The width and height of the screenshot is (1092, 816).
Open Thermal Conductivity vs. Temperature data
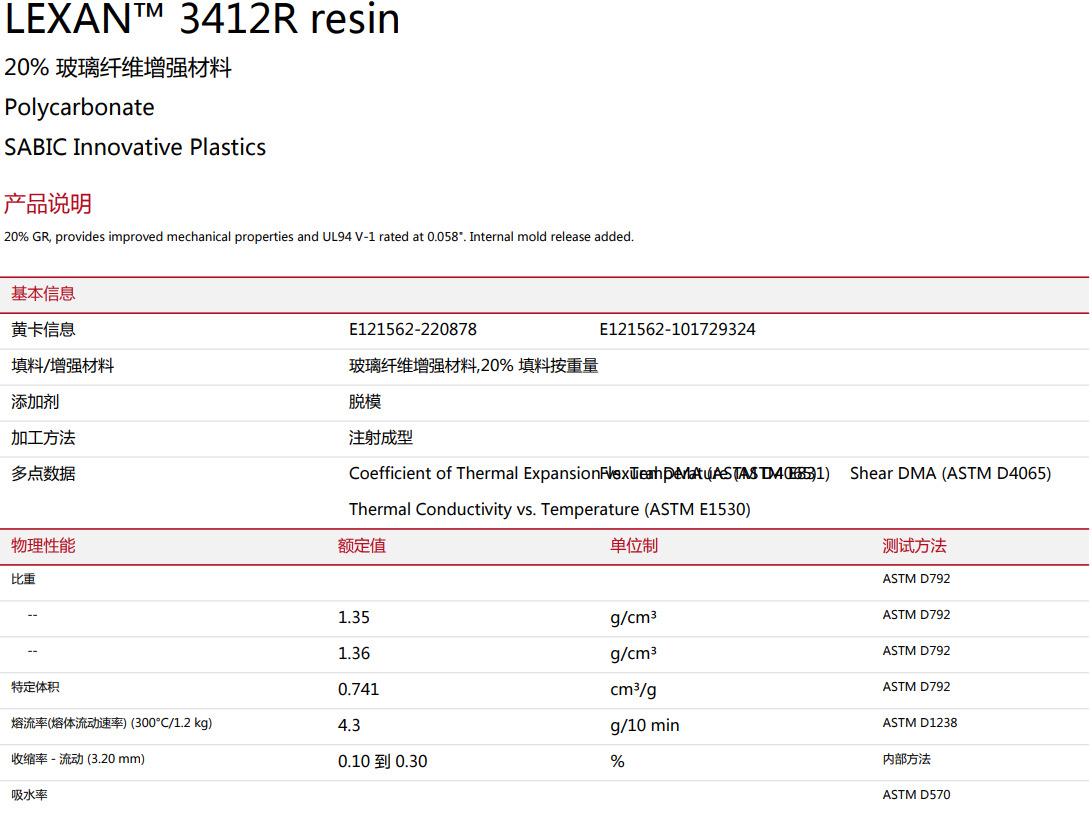click(x=549, y=510)
